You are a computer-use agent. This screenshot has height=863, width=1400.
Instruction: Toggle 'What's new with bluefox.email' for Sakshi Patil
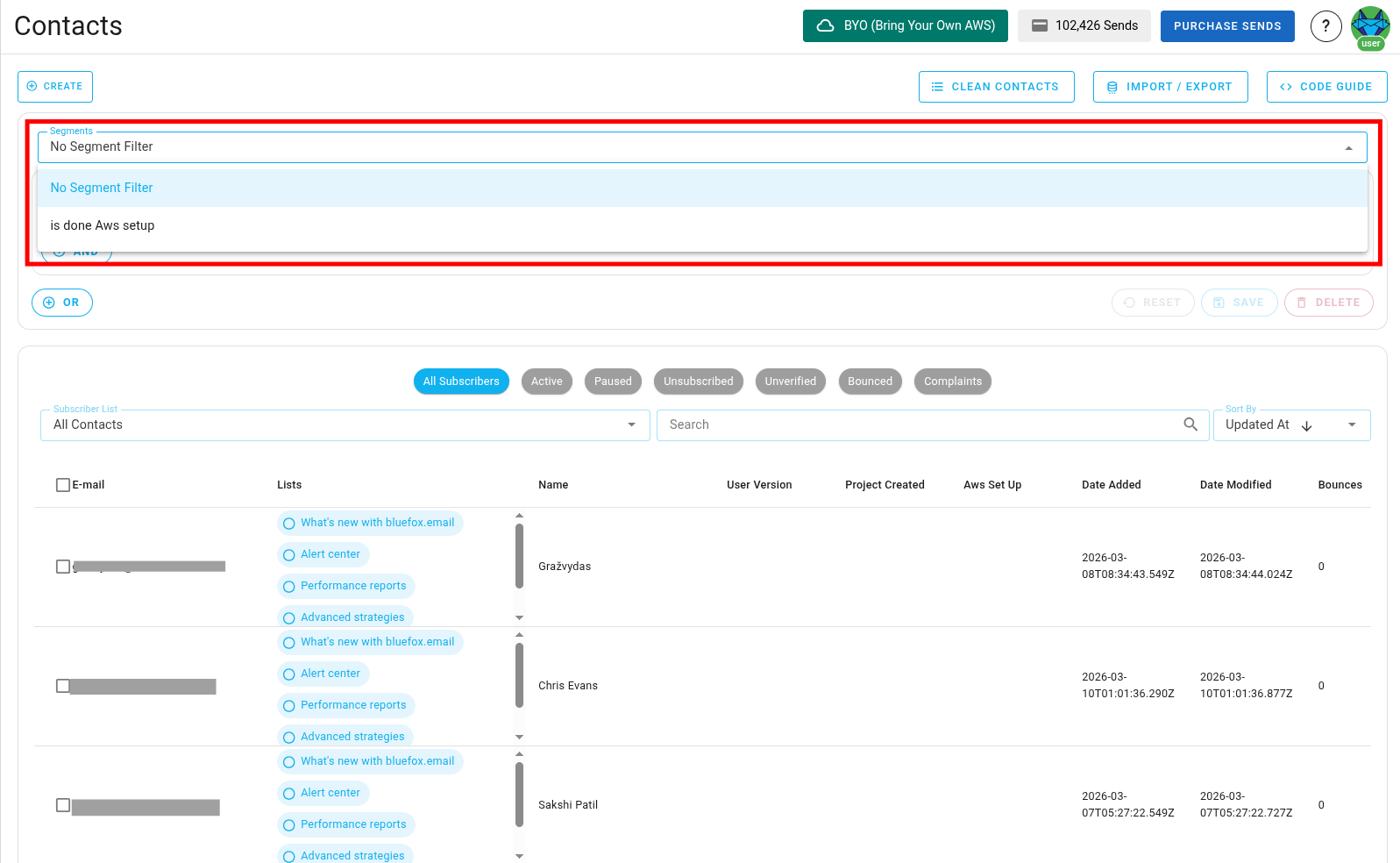[x=370, y=761]
